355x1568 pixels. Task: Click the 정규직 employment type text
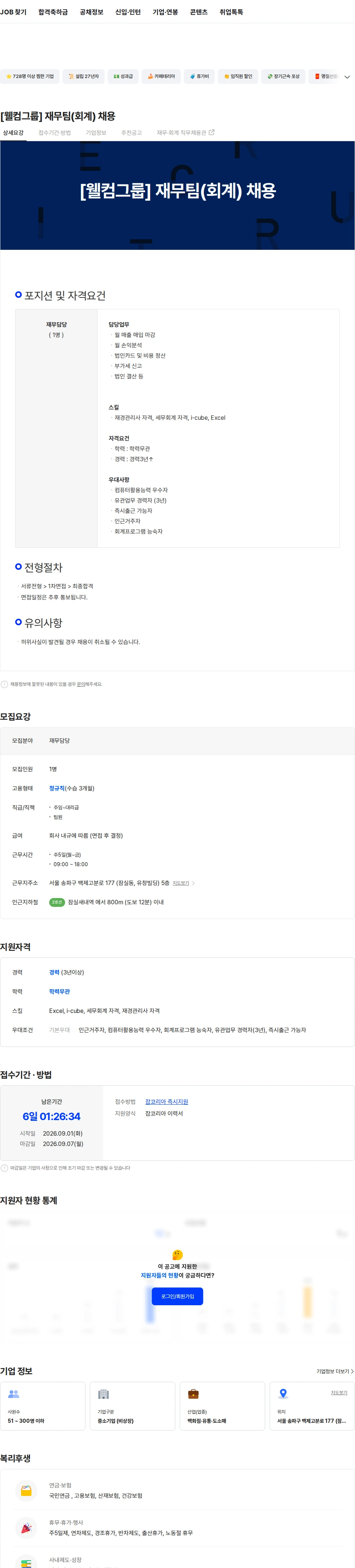tap(57, 788)
